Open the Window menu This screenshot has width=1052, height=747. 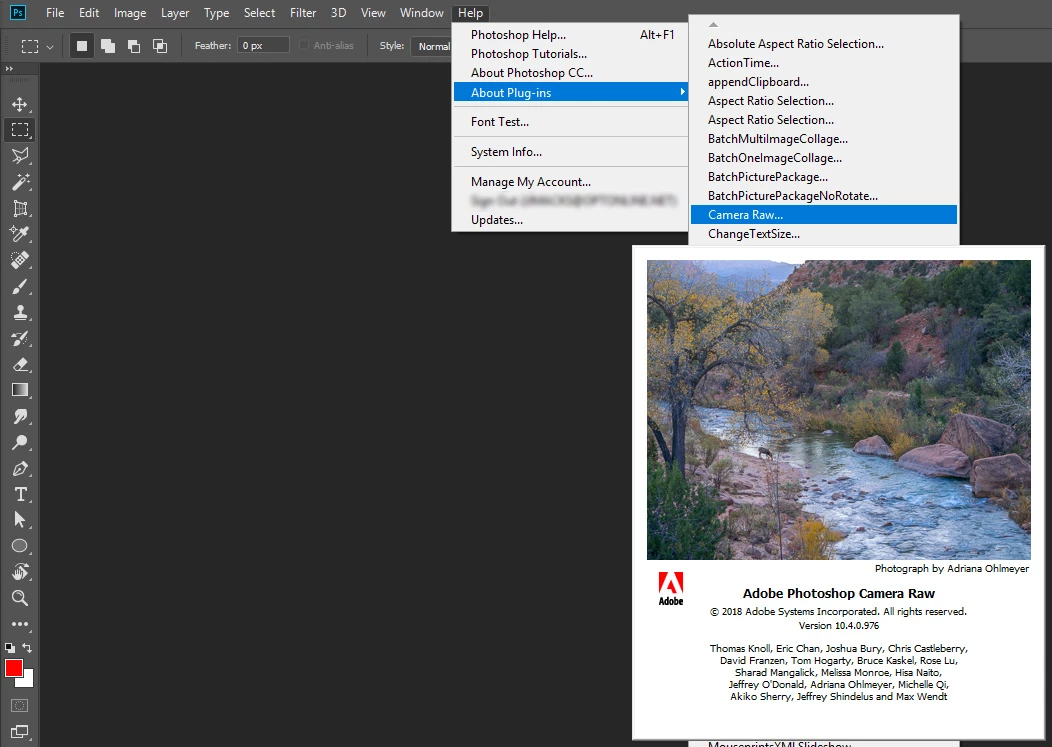coord(421,13)
